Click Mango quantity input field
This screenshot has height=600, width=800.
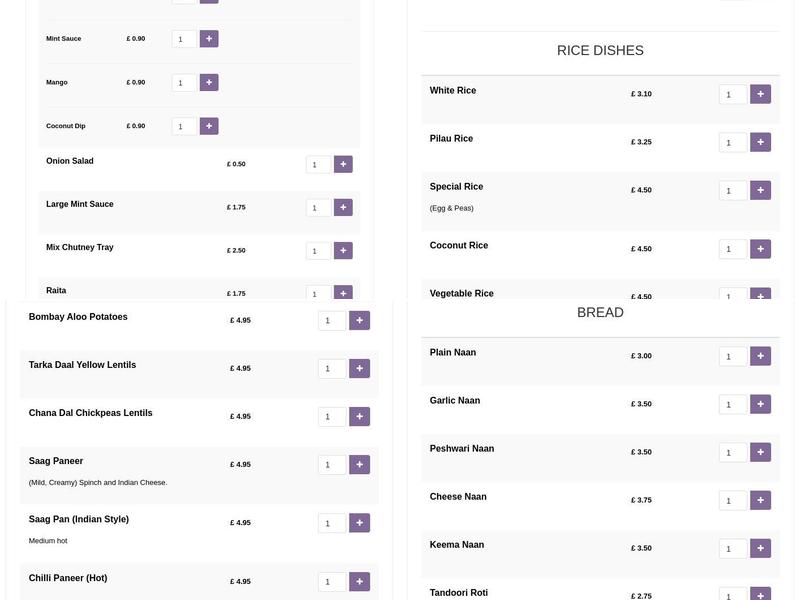coord(184,83)
